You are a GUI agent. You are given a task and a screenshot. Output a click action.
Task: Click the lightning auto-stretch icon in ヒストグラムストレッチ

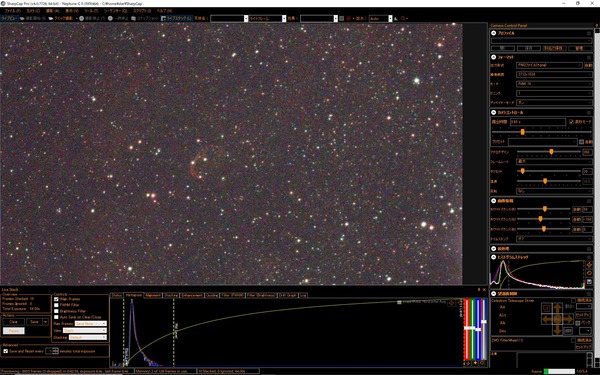point(589,265)
